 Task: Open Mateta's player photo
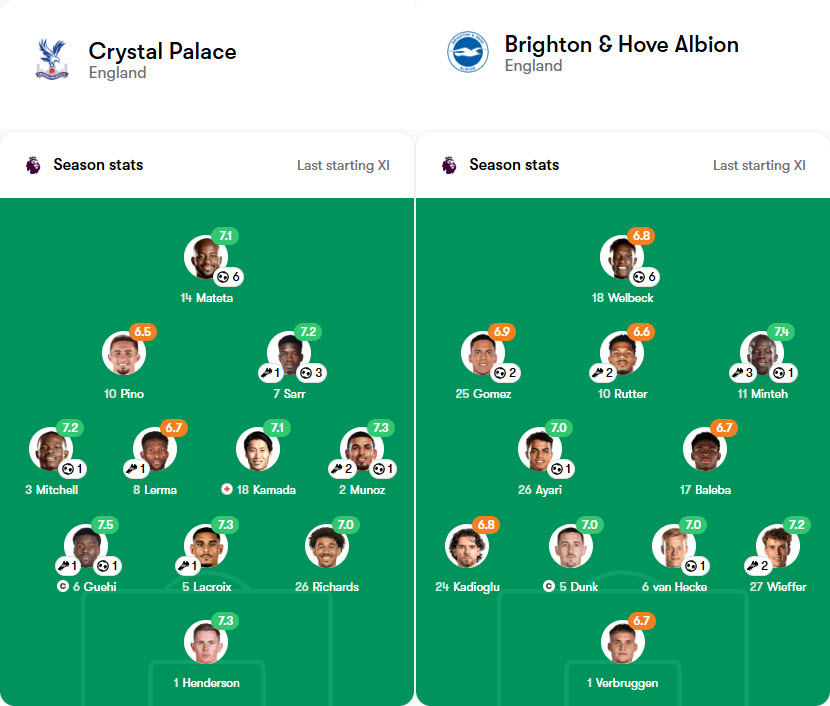point(207,255)
